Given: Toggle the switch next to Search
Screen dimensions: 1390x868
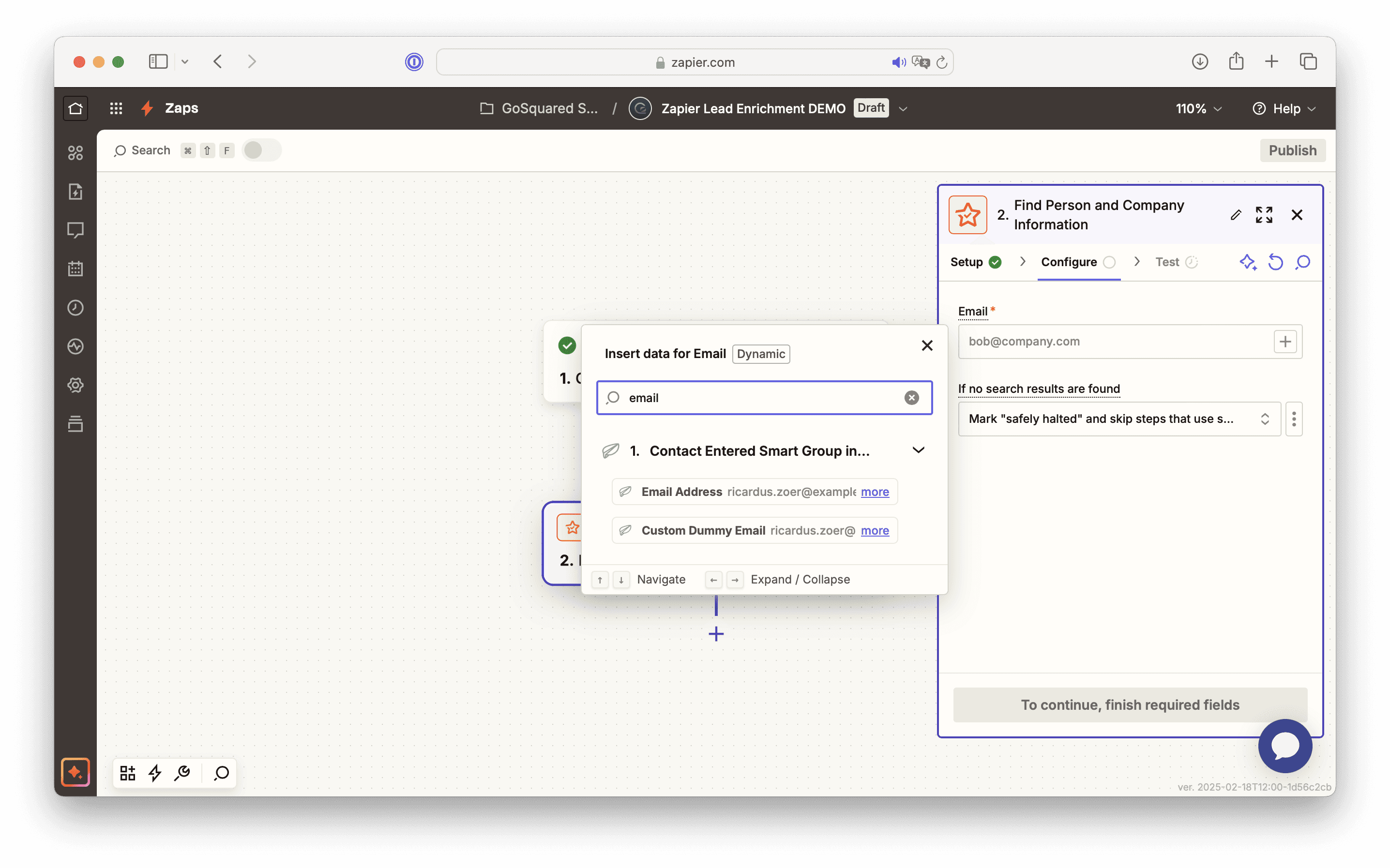Looking at the screenshot, I should [261, 150].
